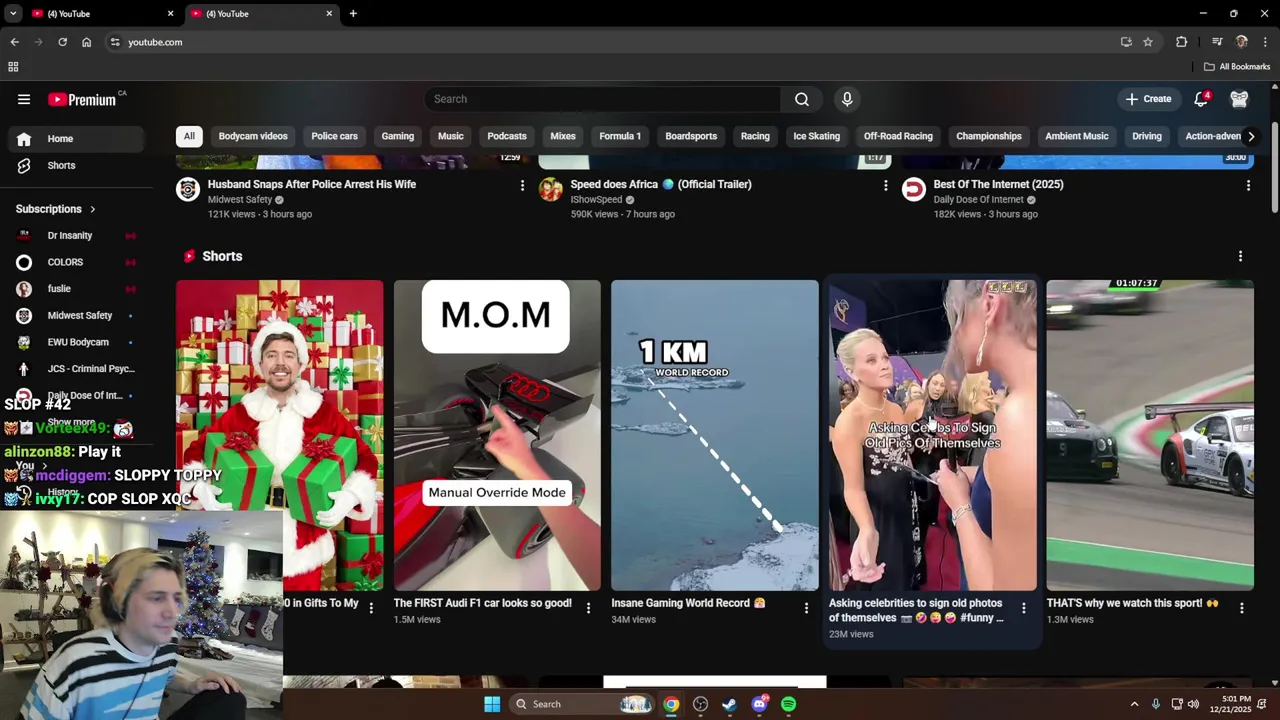
Task: Open Shorts shelf three-dot menu
Action: click(1240, 257)
